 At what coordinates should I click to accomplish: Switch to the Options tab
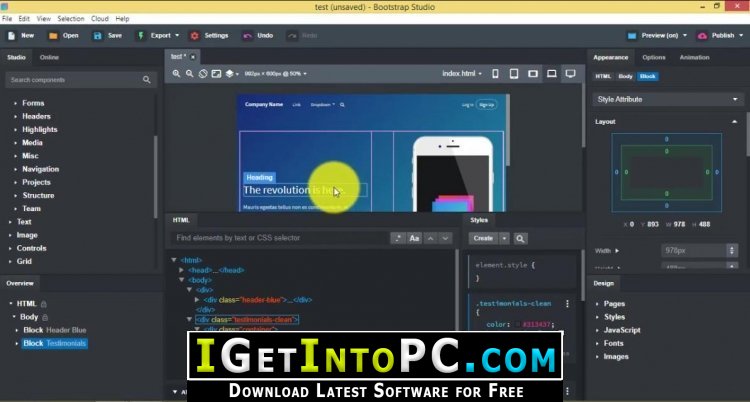[653, 57]
